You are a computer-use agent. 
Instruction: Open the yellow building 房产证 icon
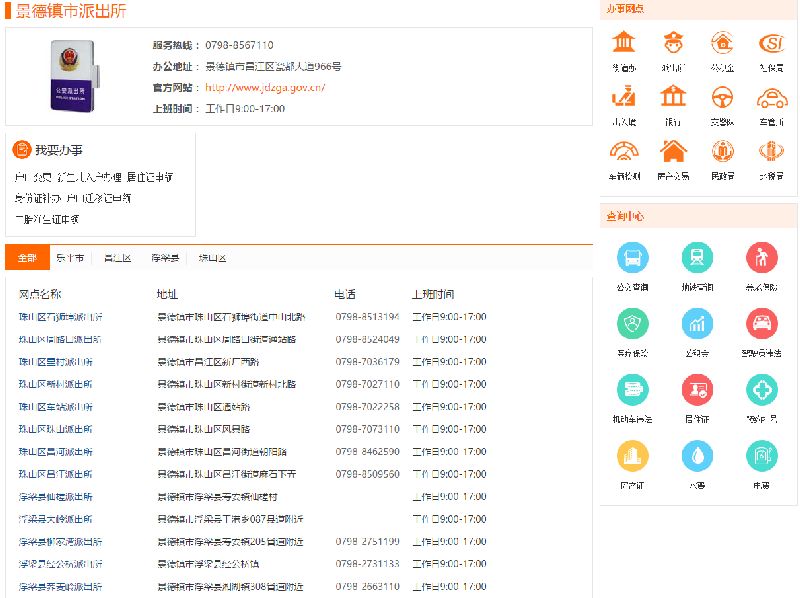(x=632, y=456)
